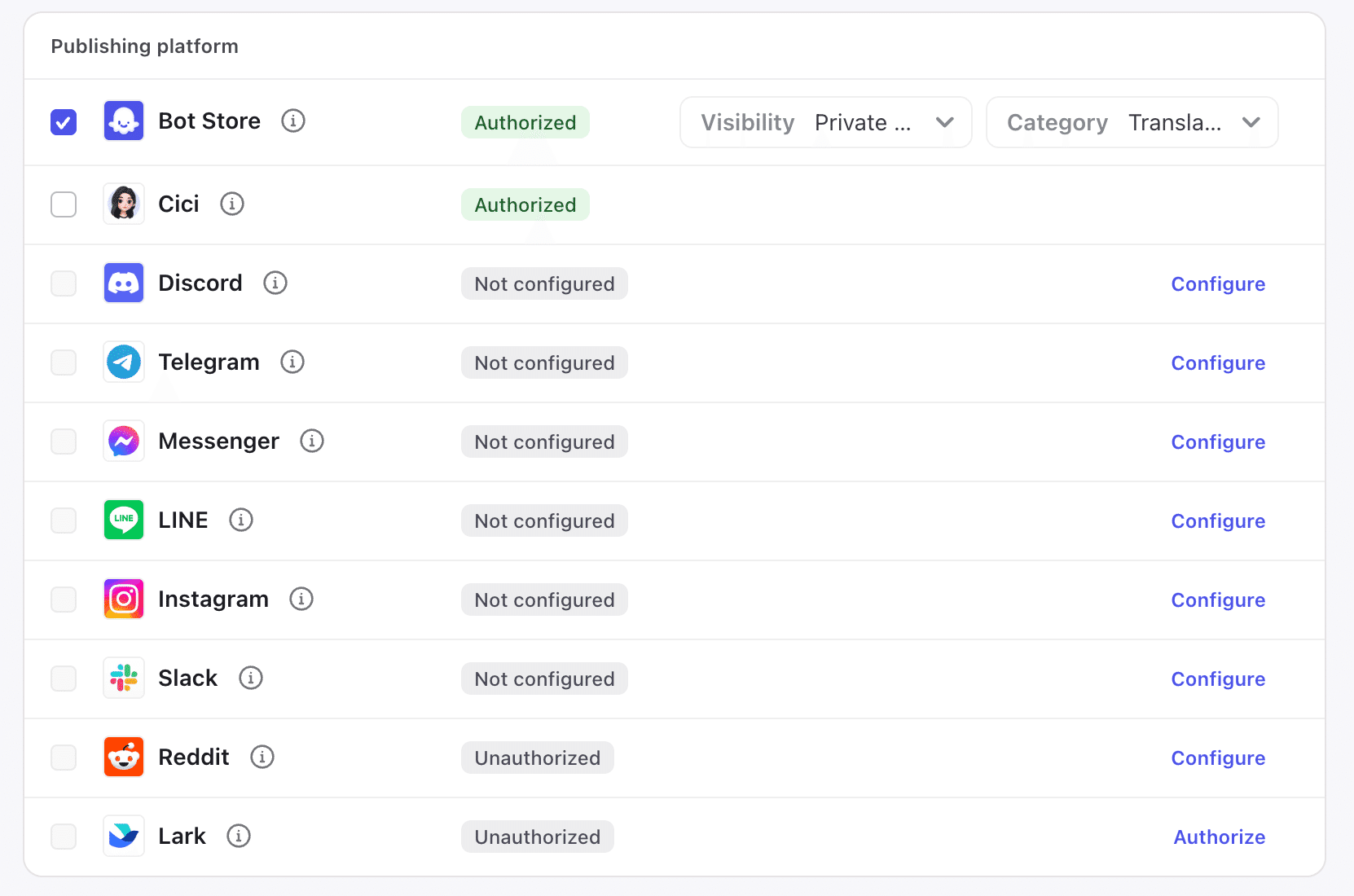Open the Visibility dropdown
This screenshot has width=1354, height=896.
[x=825, y=122]
